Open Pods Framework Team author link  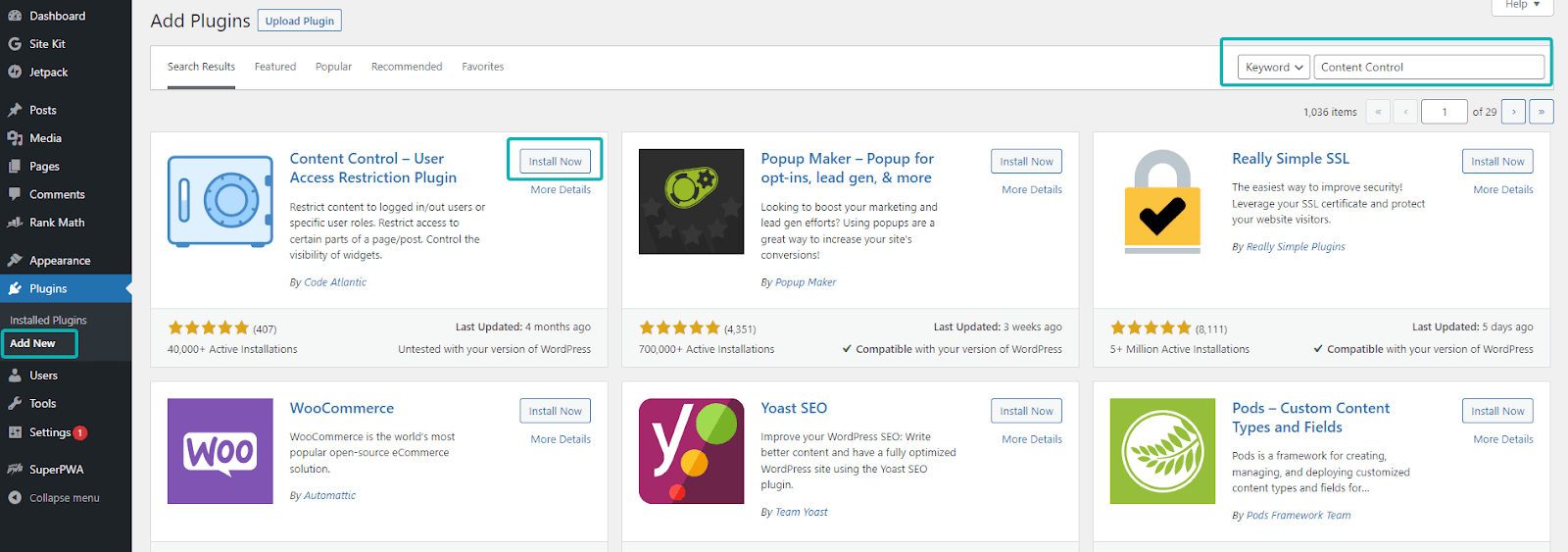point(1298,516)
